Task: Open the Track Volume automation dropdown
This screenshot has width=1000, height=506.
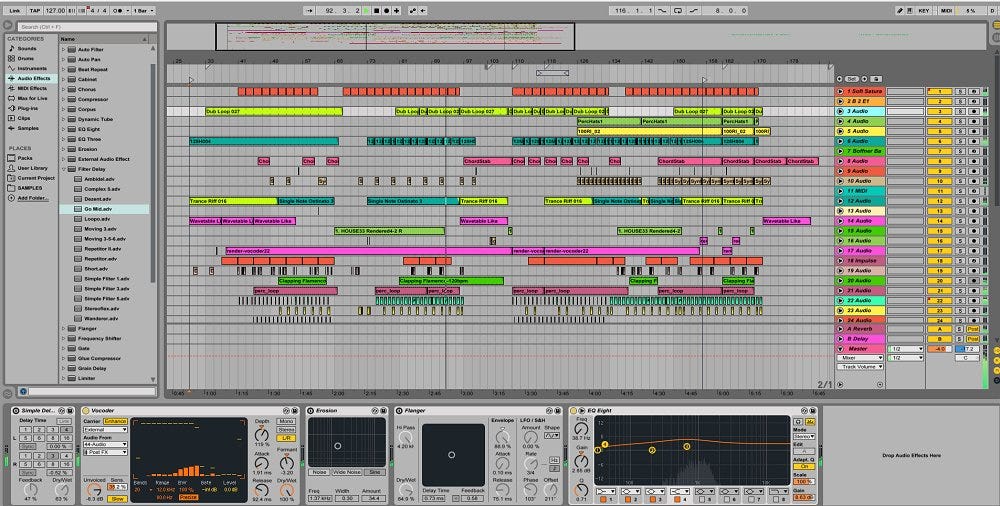Action: [x=860, y=367]
